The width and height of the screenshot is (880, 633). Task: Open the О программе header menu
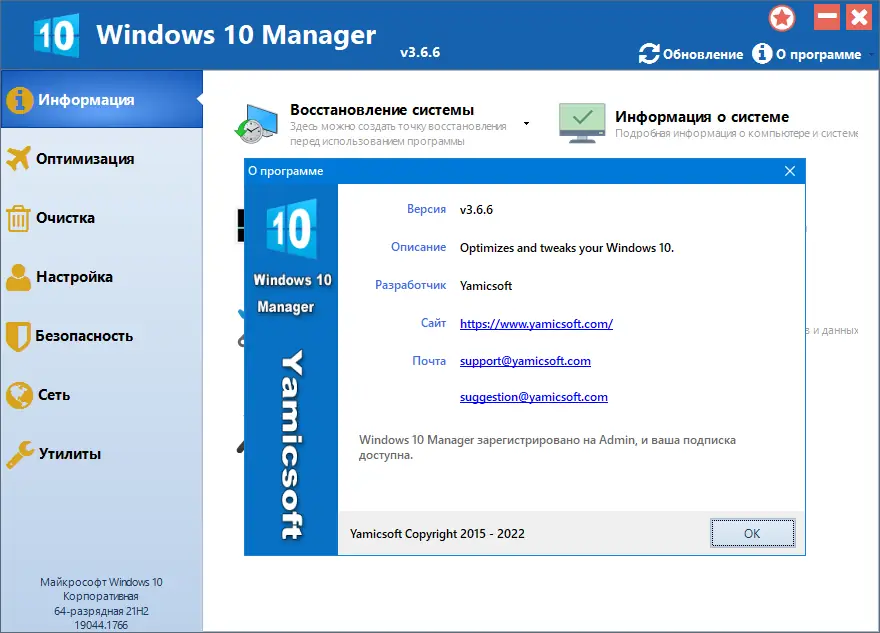pyautogui.click(x=818, y=54)
